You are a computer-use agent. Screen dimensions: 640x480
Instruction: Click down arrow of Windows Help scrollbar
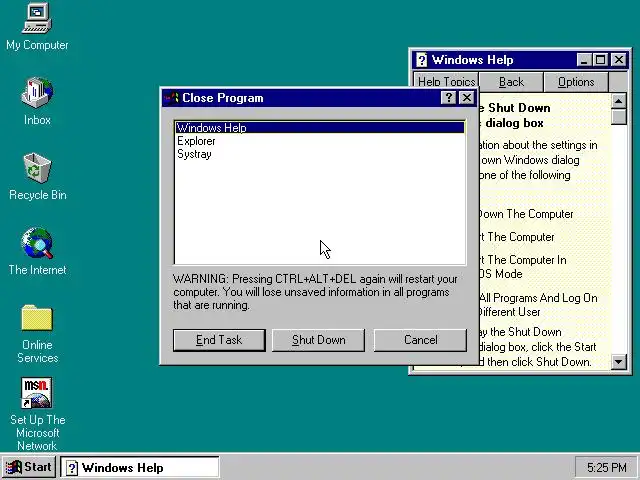tap(619, 362)
